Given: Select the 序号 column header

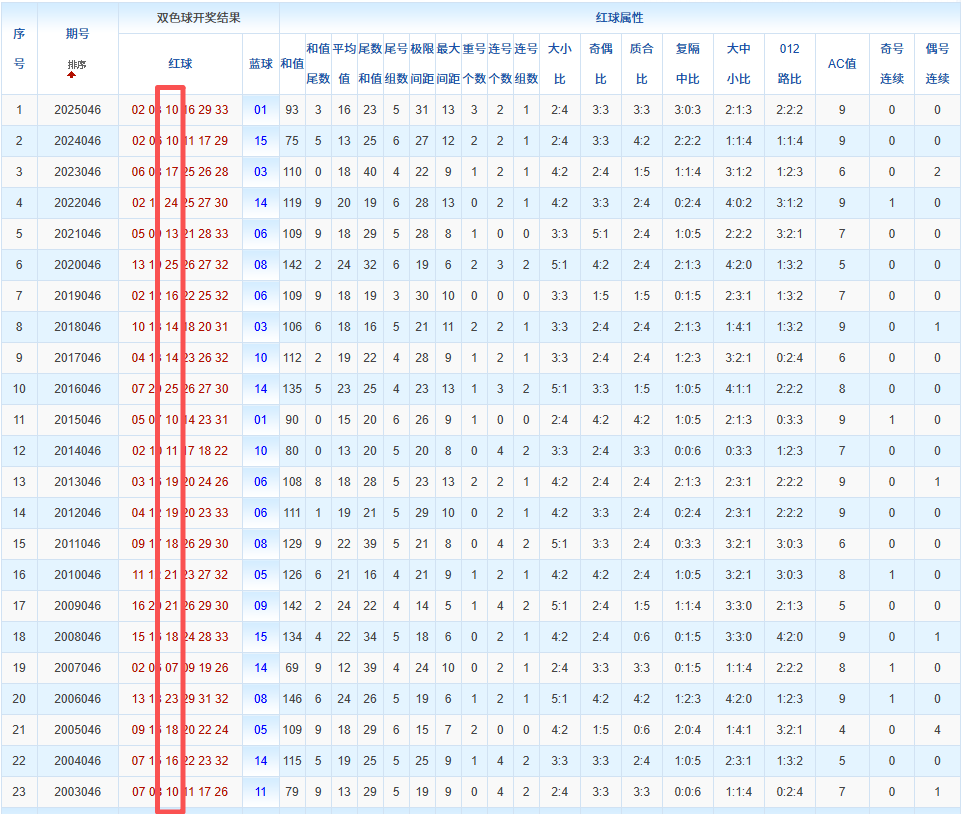Looking at the screenshot, I should [x=19, y=48].
